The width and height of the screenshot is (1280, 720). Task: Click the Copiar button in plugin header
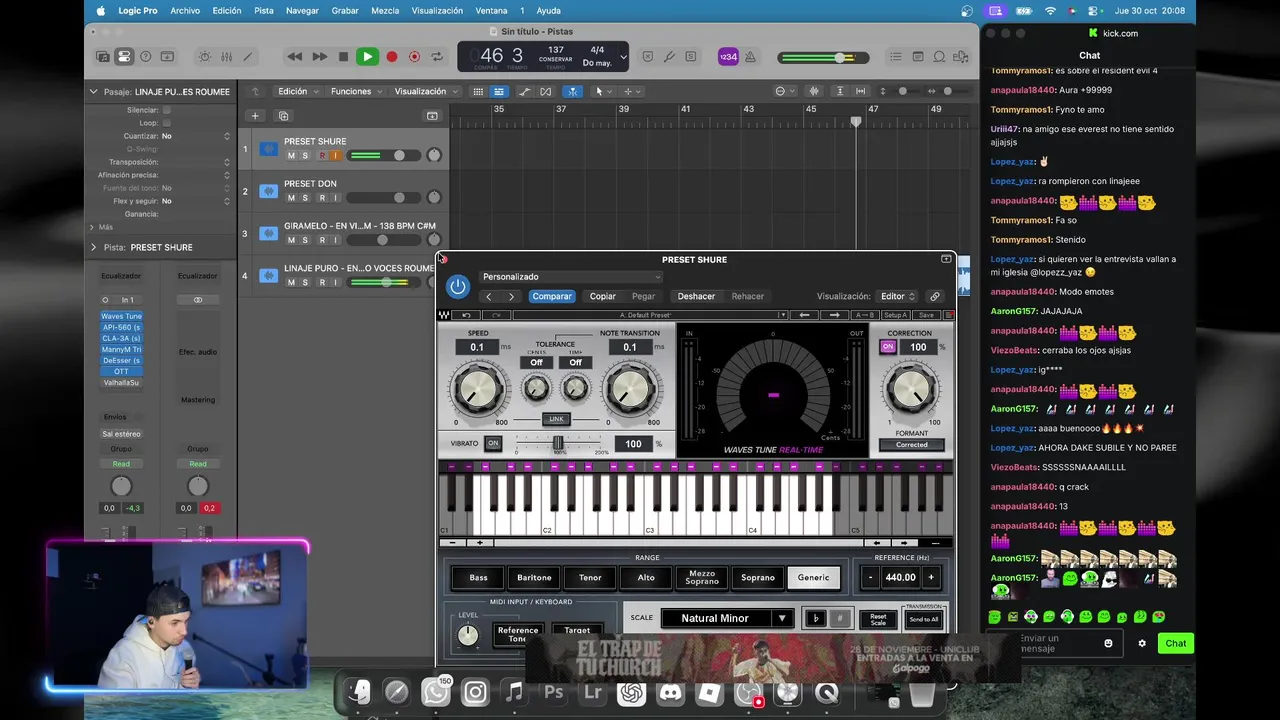pyautogui.click(x=603, y=296)
